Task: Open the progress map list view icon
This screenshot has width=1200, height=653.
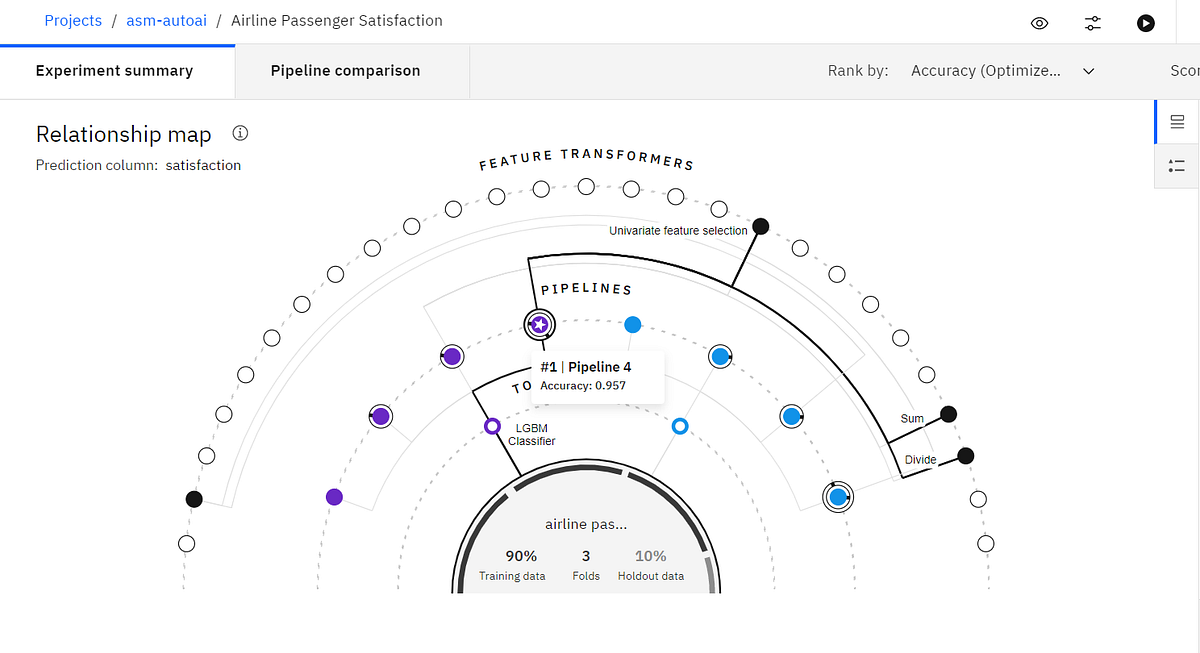Action: coord(1177,166)
